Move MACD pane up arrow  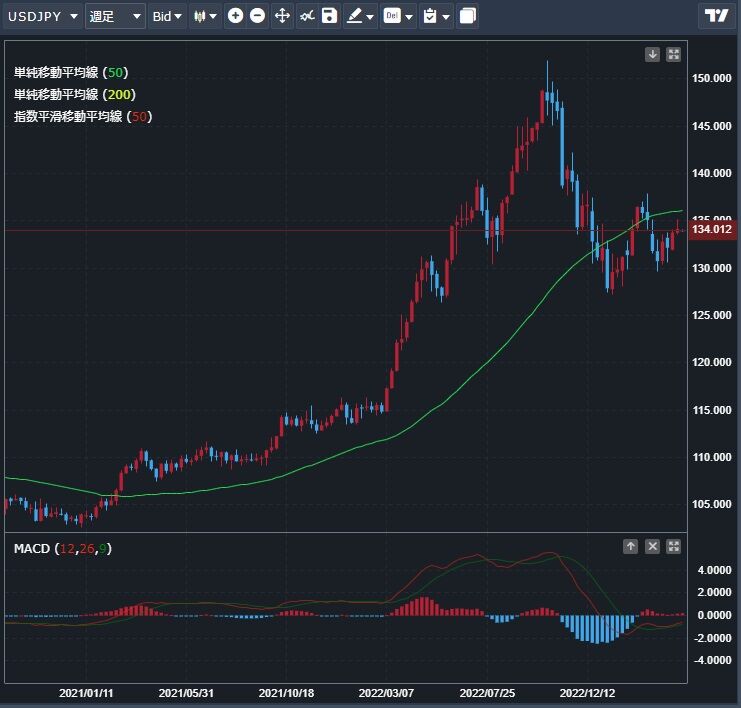tap(630, 546)
